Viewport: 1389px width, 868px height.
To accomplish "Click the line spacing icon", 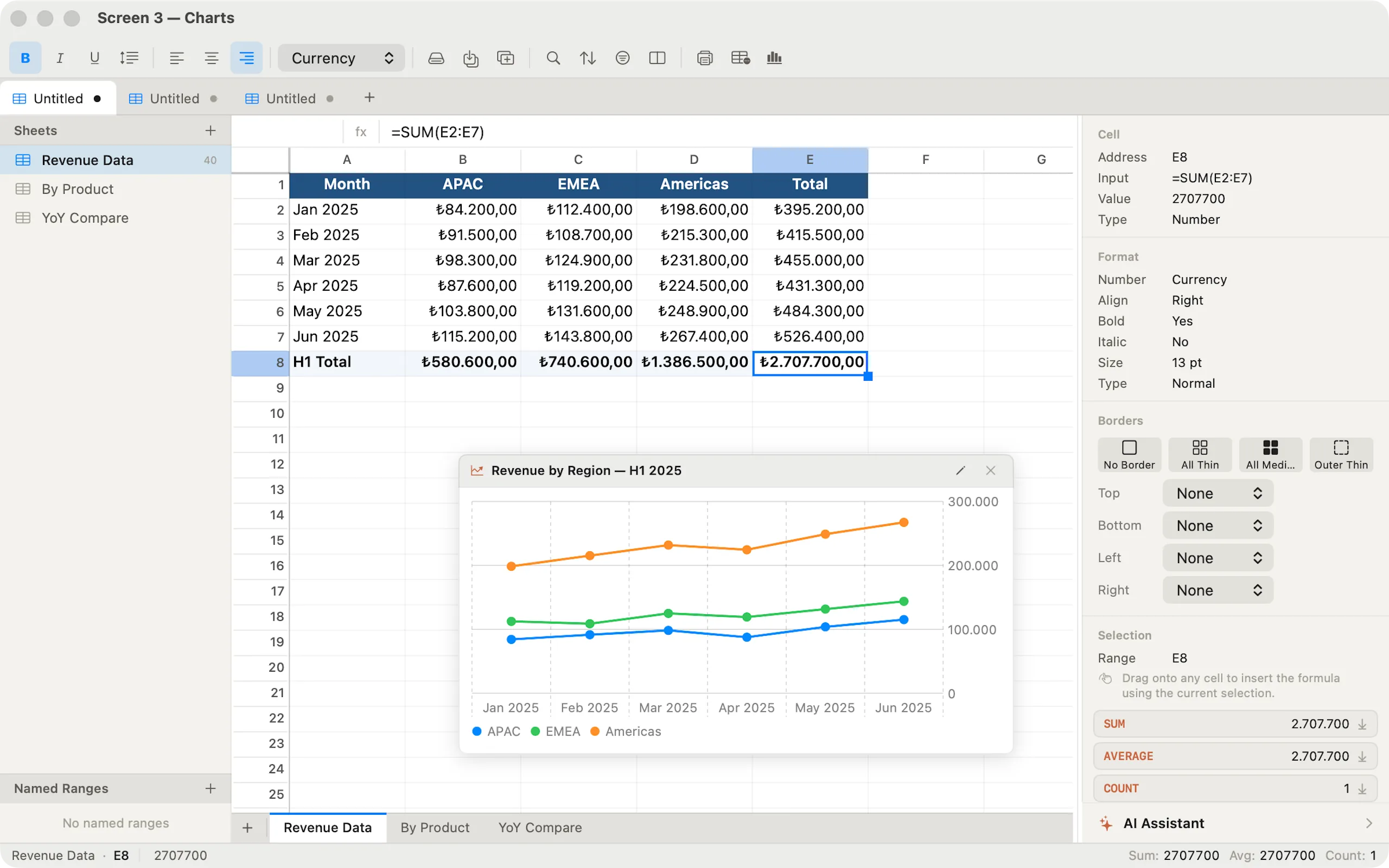I will click(129, 58).
